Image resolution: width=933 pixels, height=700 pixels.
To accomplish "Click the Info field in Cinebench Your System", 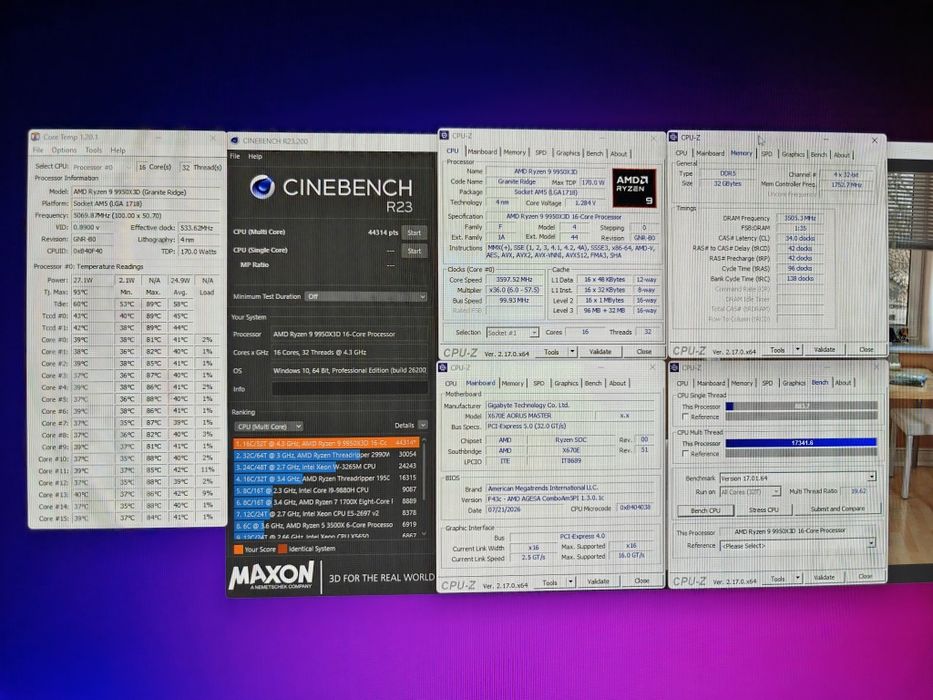I will 350,389.
